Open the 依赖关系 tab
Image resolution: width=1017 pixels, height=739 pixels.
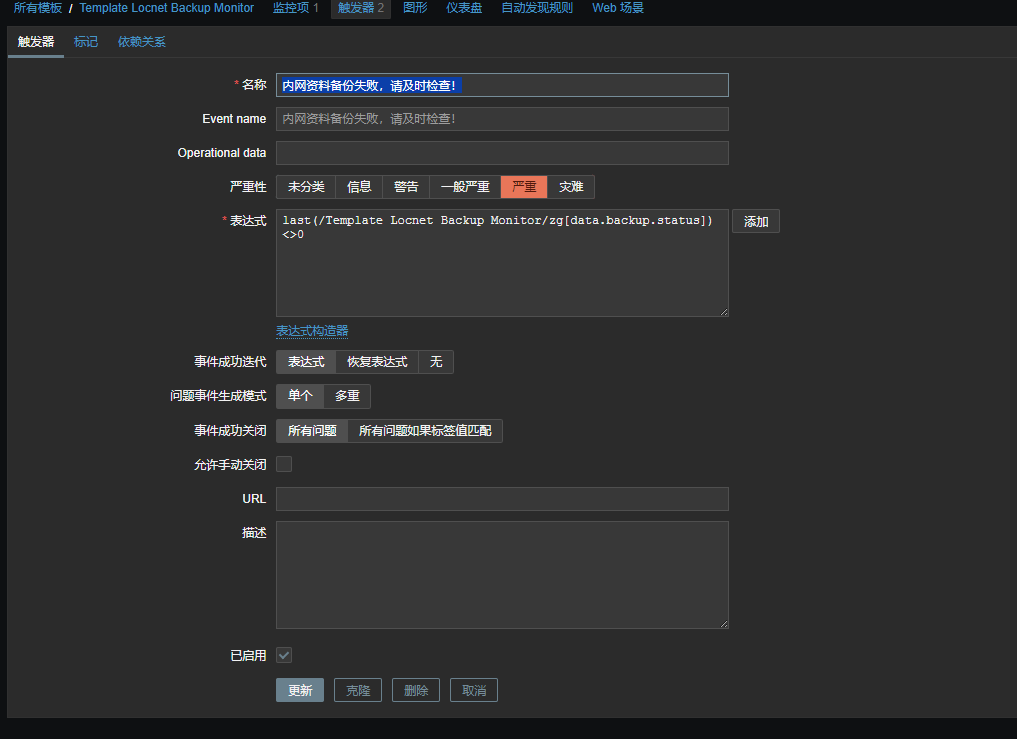pos(142,42)
